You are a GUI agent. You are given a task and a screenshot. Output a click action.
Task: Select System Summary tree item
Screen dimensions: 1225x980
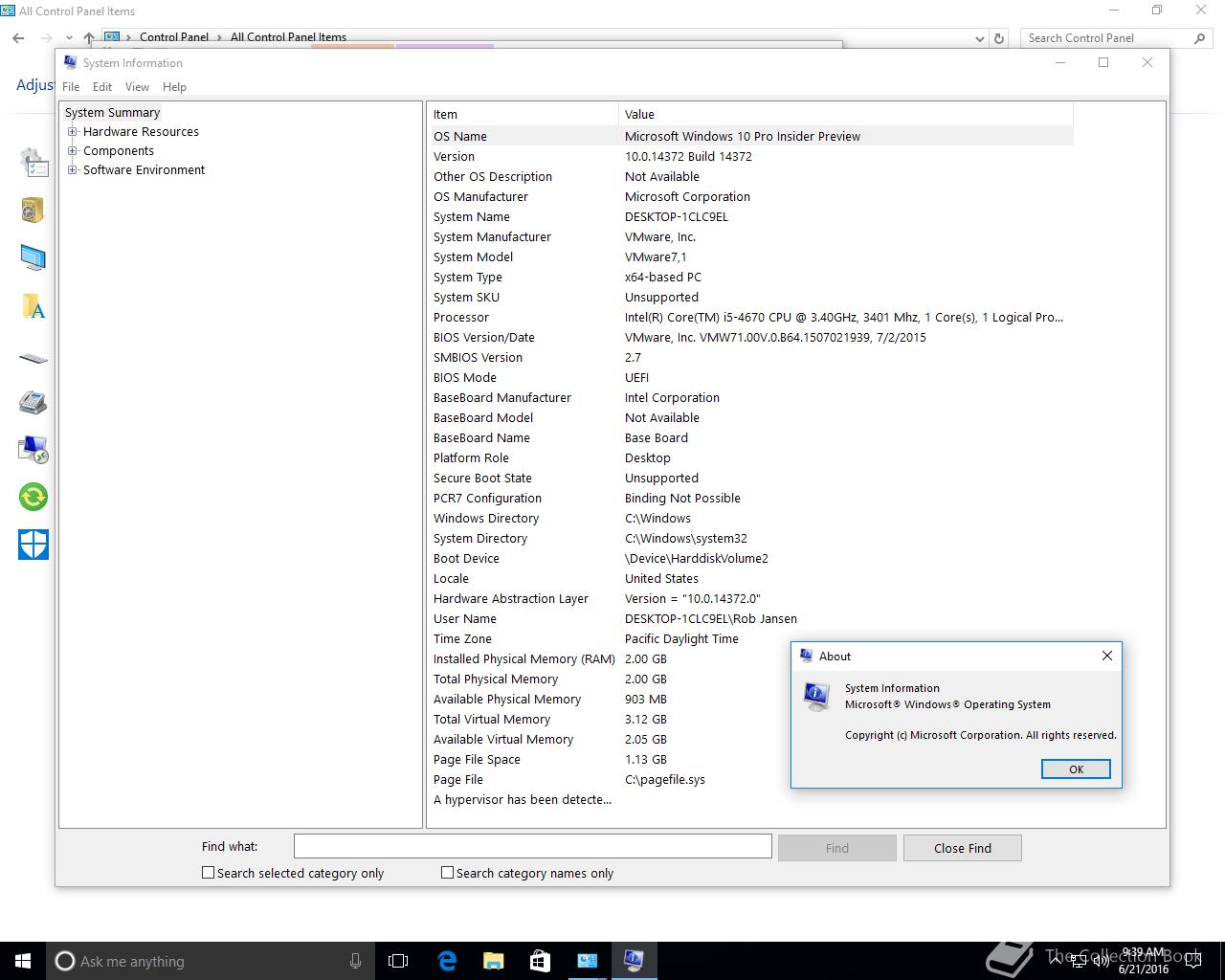coord(112,113)
